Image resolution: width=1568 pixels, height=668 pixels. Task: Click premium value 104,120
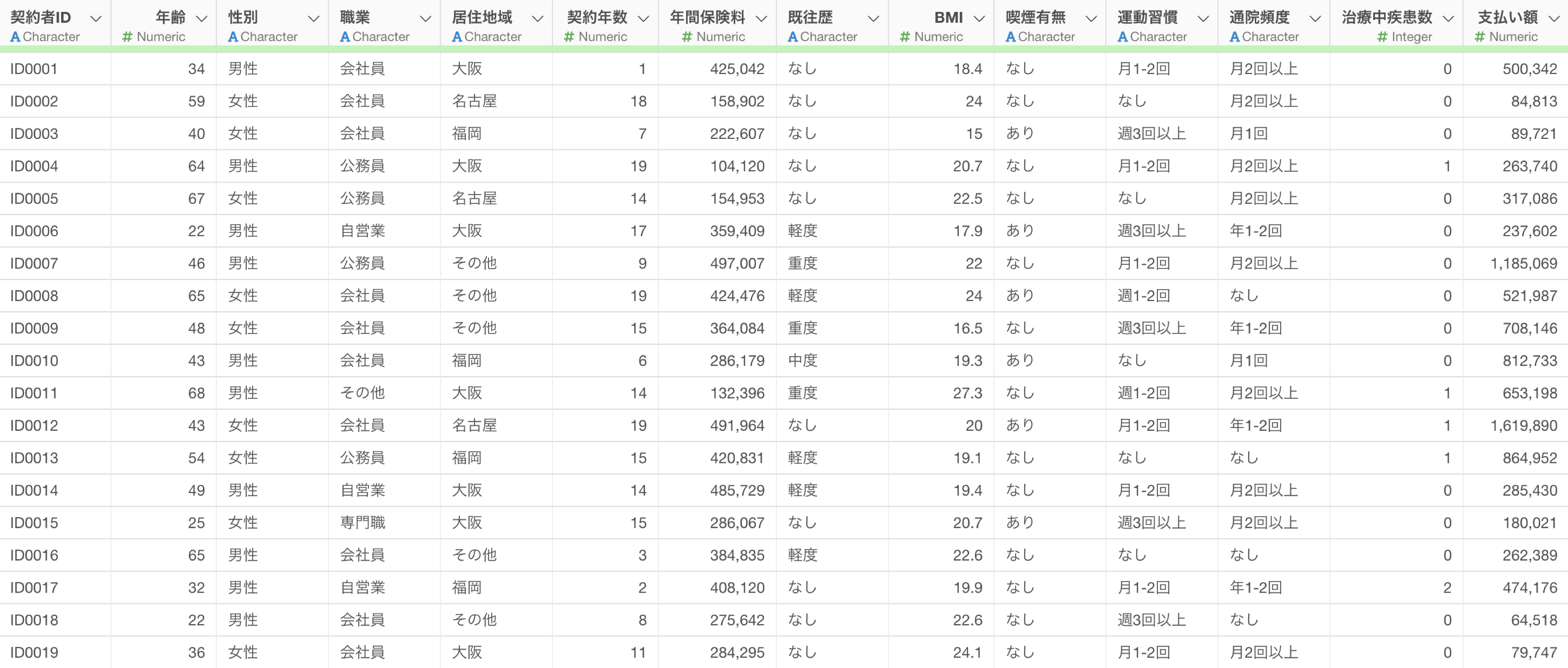pos(737,166)
